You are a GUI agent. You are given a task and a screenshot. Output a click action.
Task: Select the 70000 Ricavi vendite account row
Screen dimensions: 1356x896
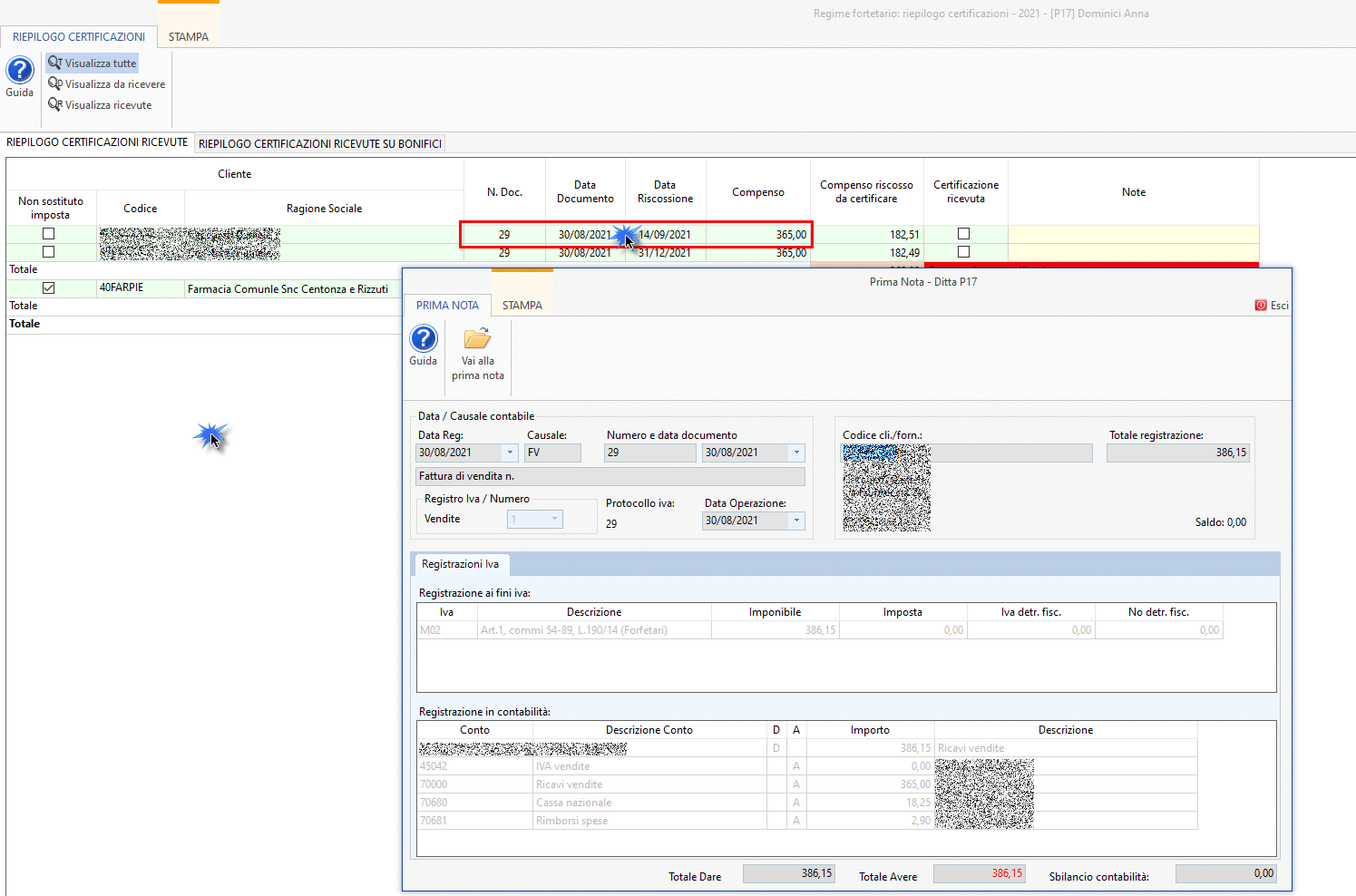click(x=807, y=784)
